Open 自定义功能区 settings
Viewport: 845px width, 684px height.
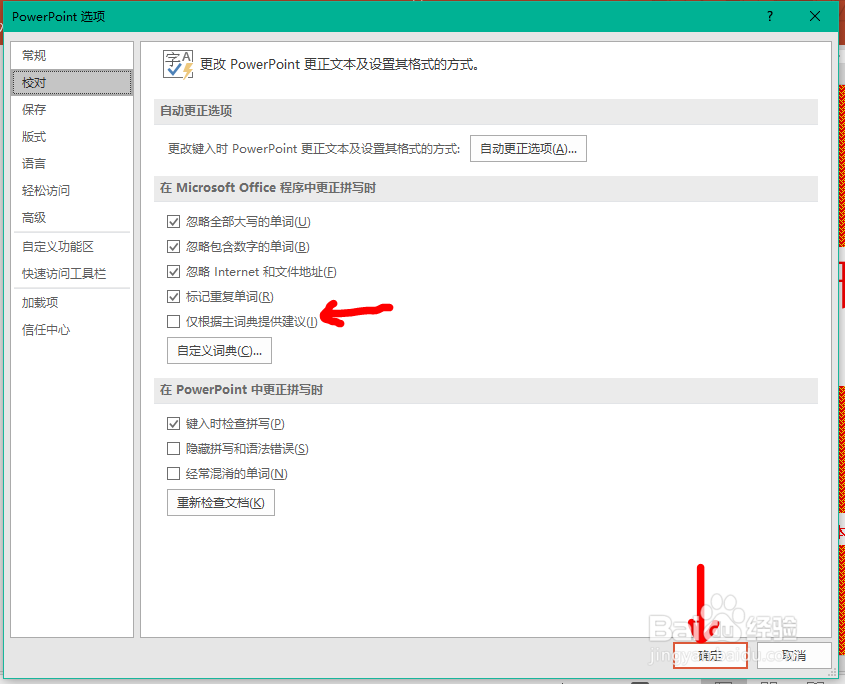click(x=72, y=246)
